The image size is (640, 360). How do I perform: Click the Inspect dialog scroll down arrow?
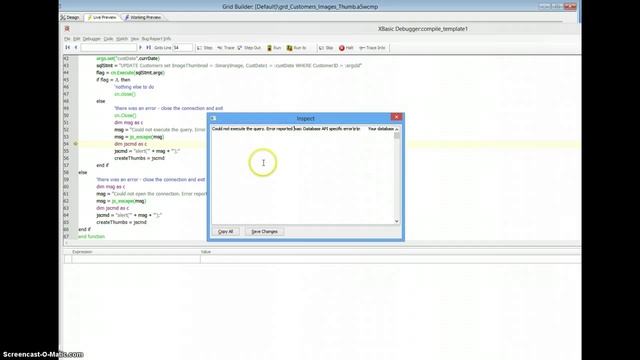click(397, 221)
